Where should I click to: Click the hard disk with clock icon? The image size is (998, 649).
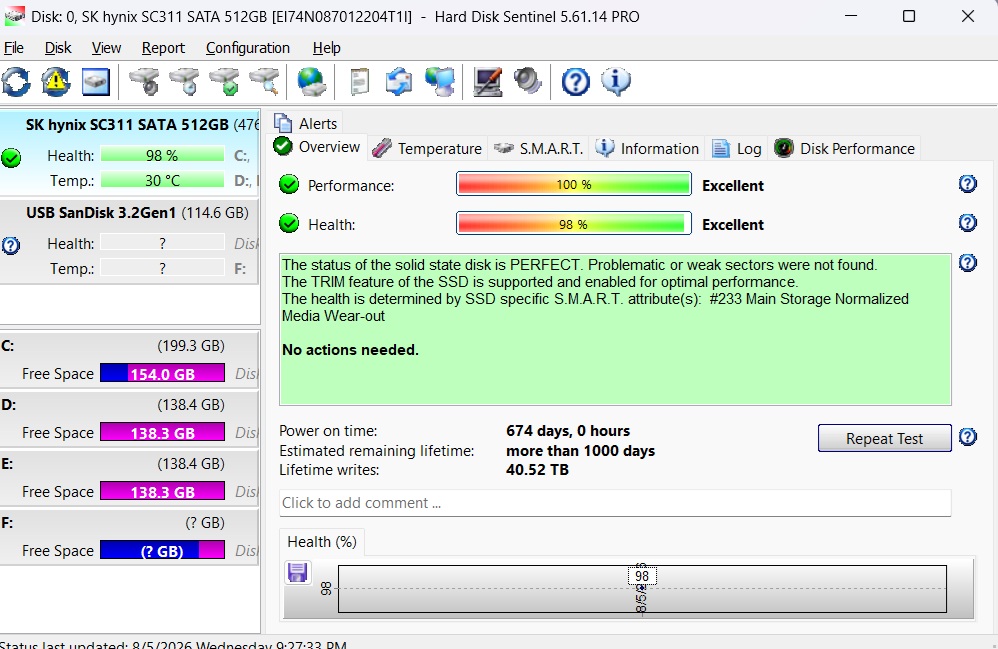click(x=185, y=82)
